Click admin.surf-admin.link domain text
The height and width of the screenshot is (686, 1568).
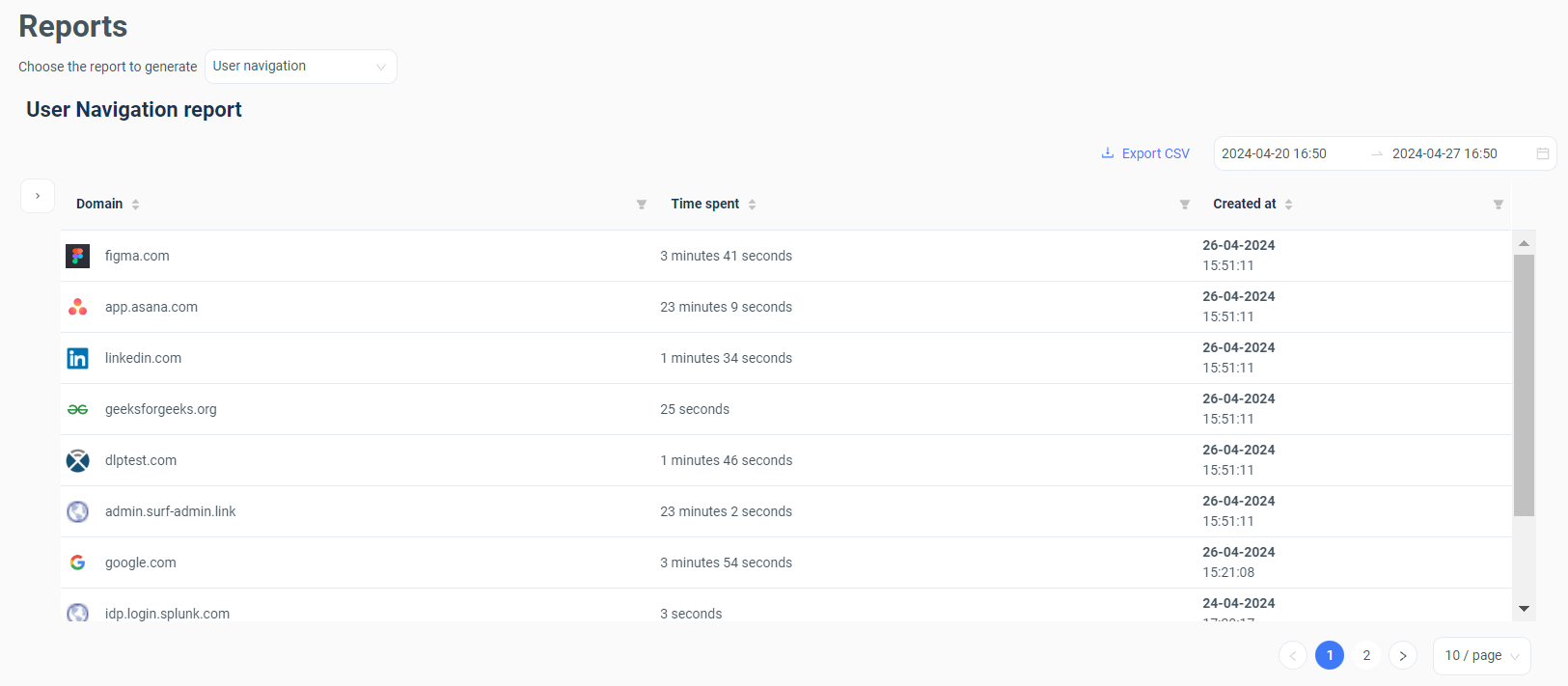click(171, 511)
